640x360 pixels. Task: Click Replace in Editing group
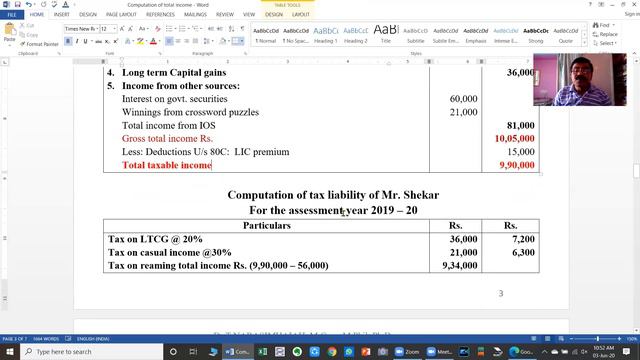(605, 34)
